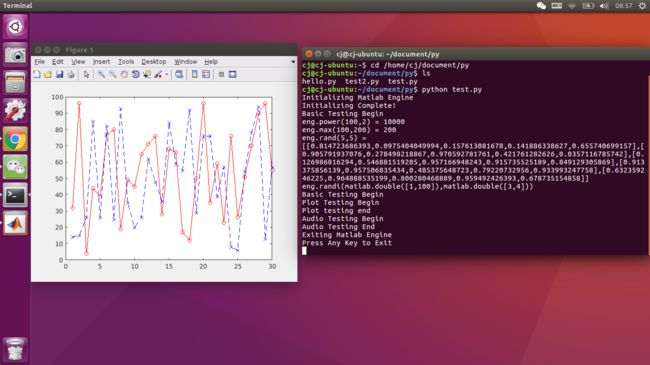Click the 'Press Any Key to Exit' line

click(x=347, y=243)
